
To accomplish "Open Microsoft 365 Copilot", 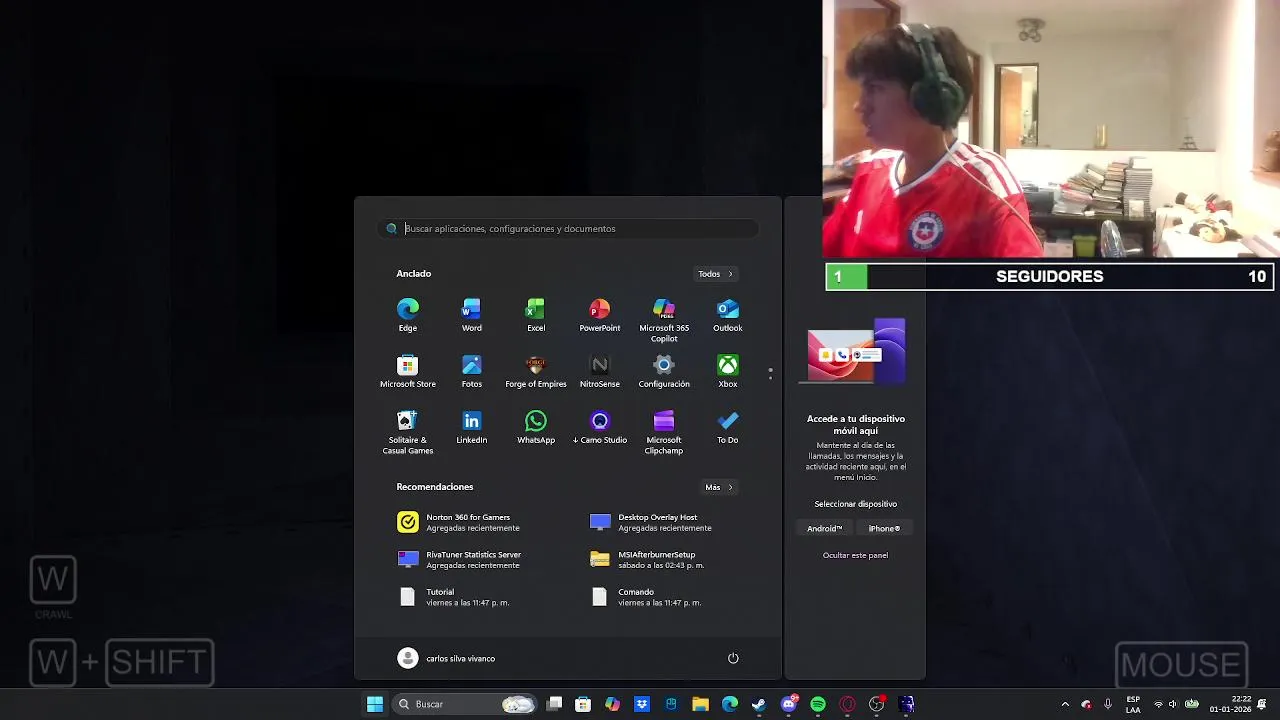I will point(664,320).
